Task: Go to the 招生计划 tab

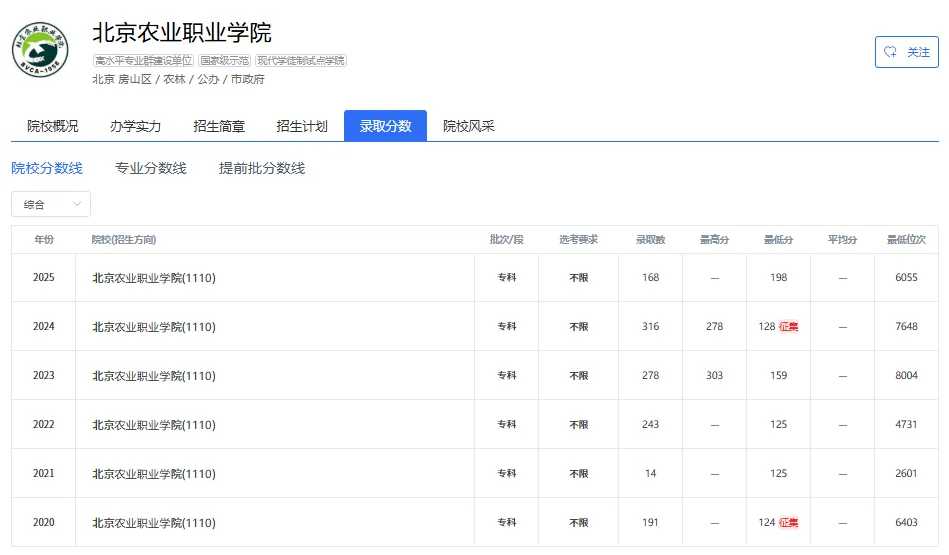Action: 302,126
